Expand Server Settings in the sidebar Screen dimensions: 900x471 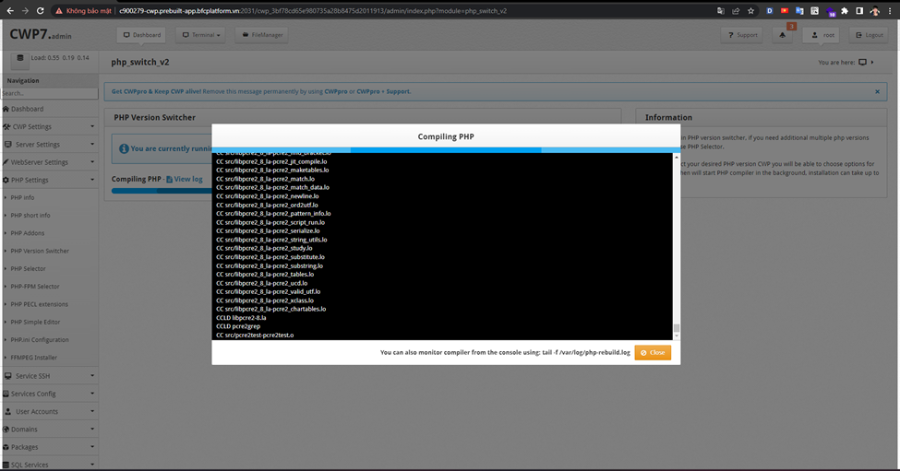49,145
